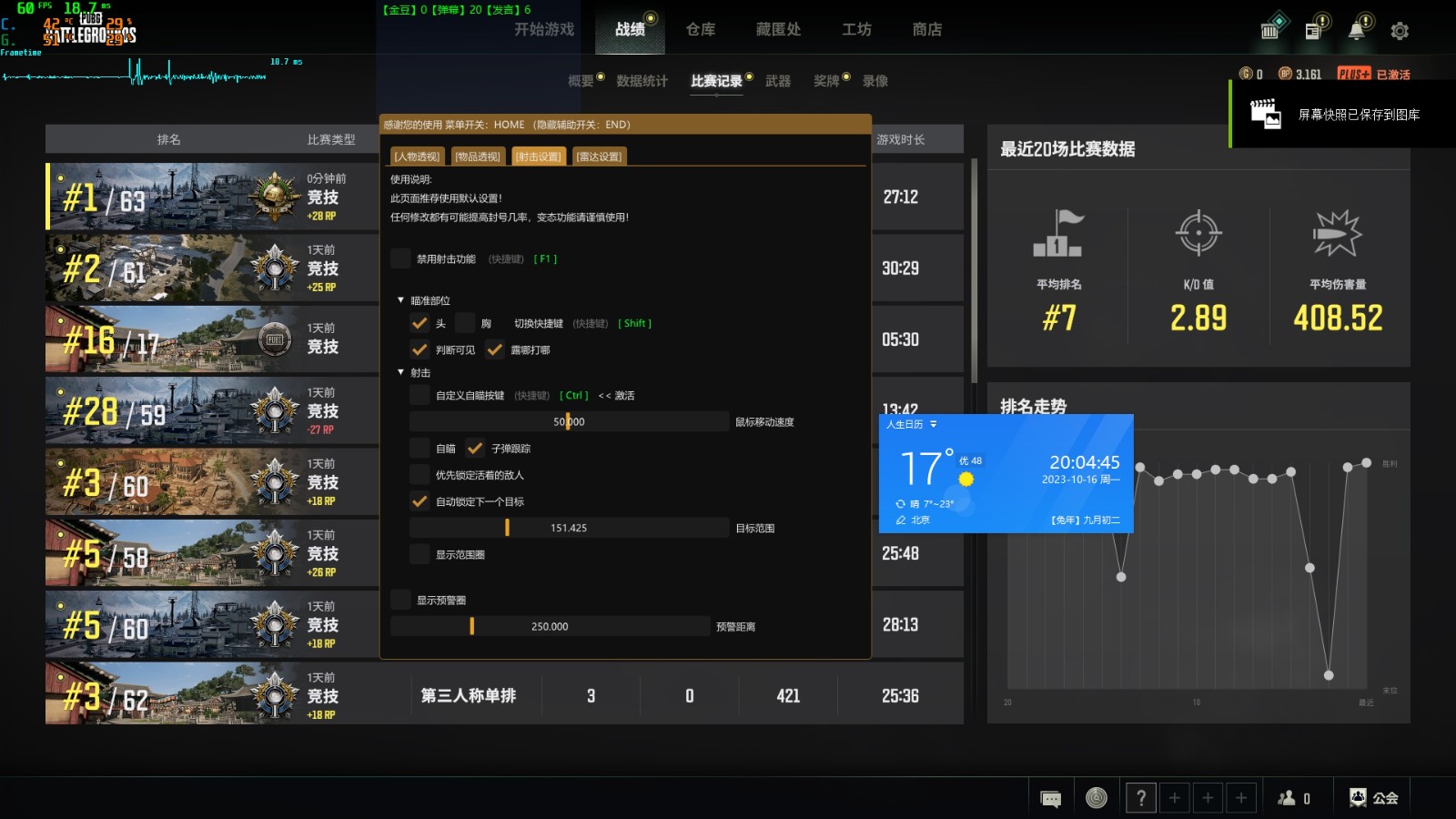Image resolution: width=1456 pixels, height=819 pixels.
Task: Open the help question mark icon
Action: tap(1141, 798)
